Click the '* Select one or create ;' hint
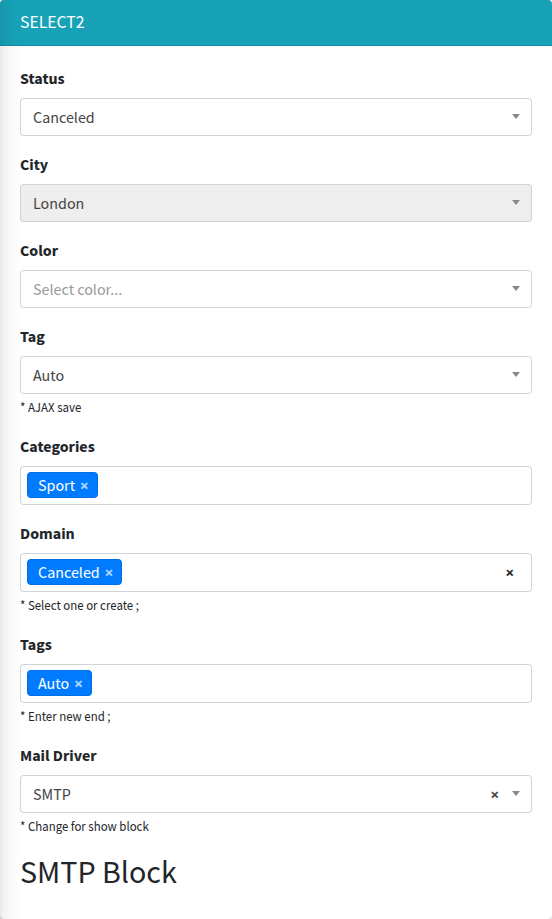552x919 pixels. point(80,605)
